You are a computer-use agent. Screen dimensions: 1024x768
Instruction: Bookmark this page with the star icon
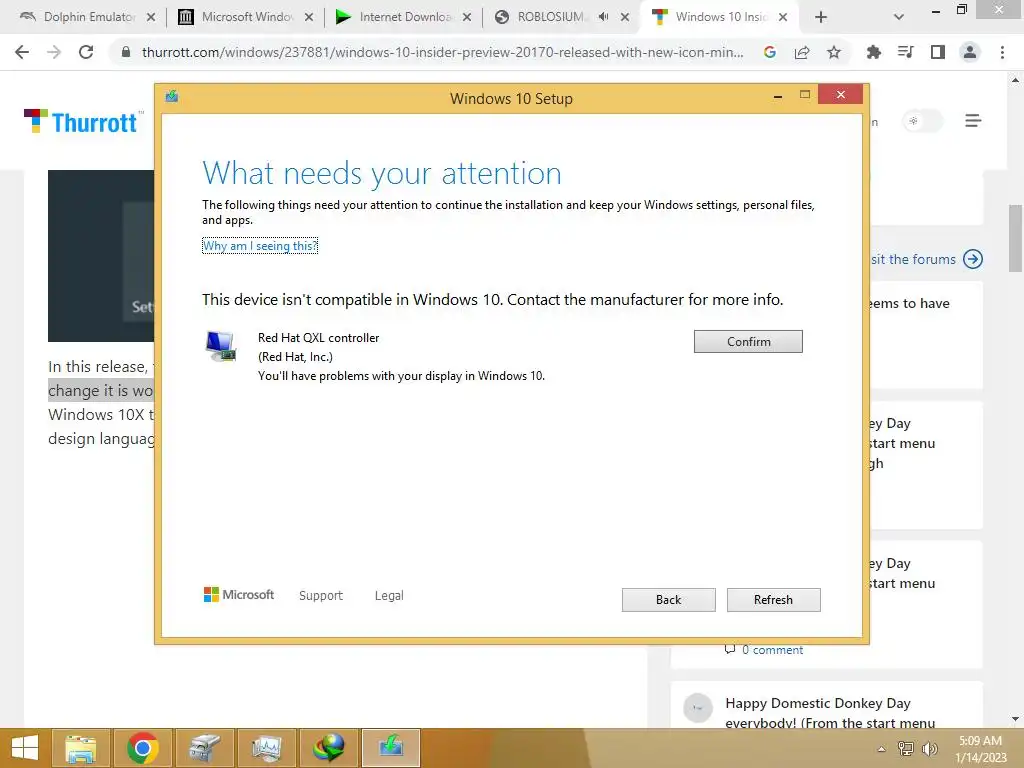coord(834,52)
